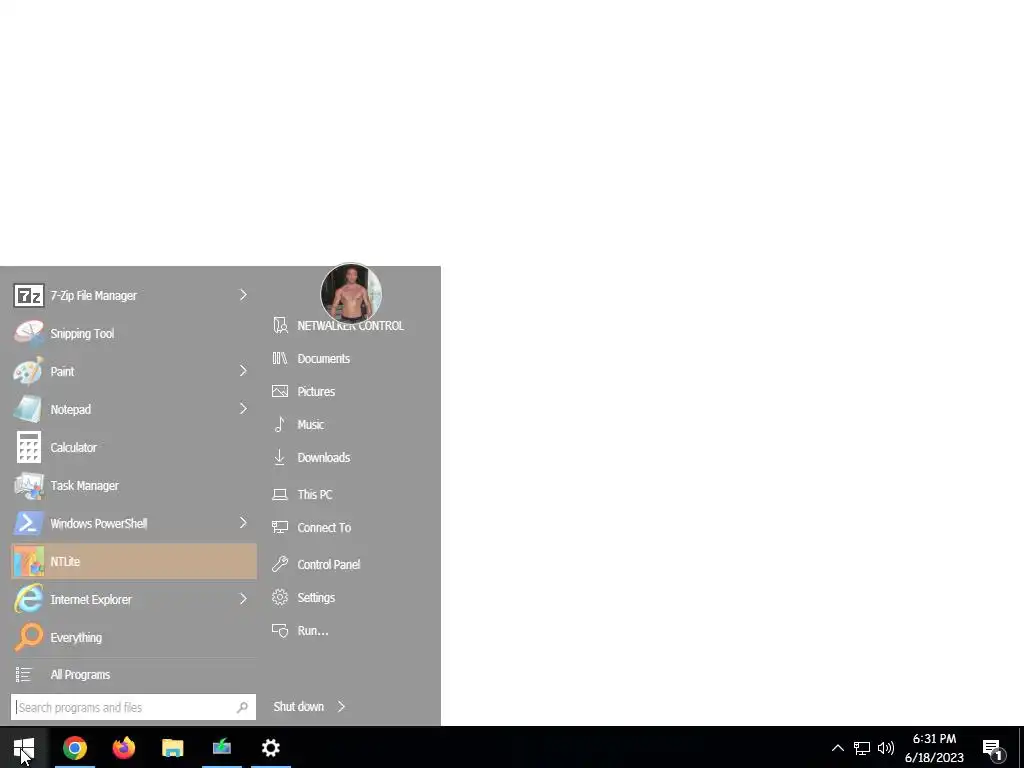Expand Paint recent files arrow

pyautogui.click(x=243, y=371)
